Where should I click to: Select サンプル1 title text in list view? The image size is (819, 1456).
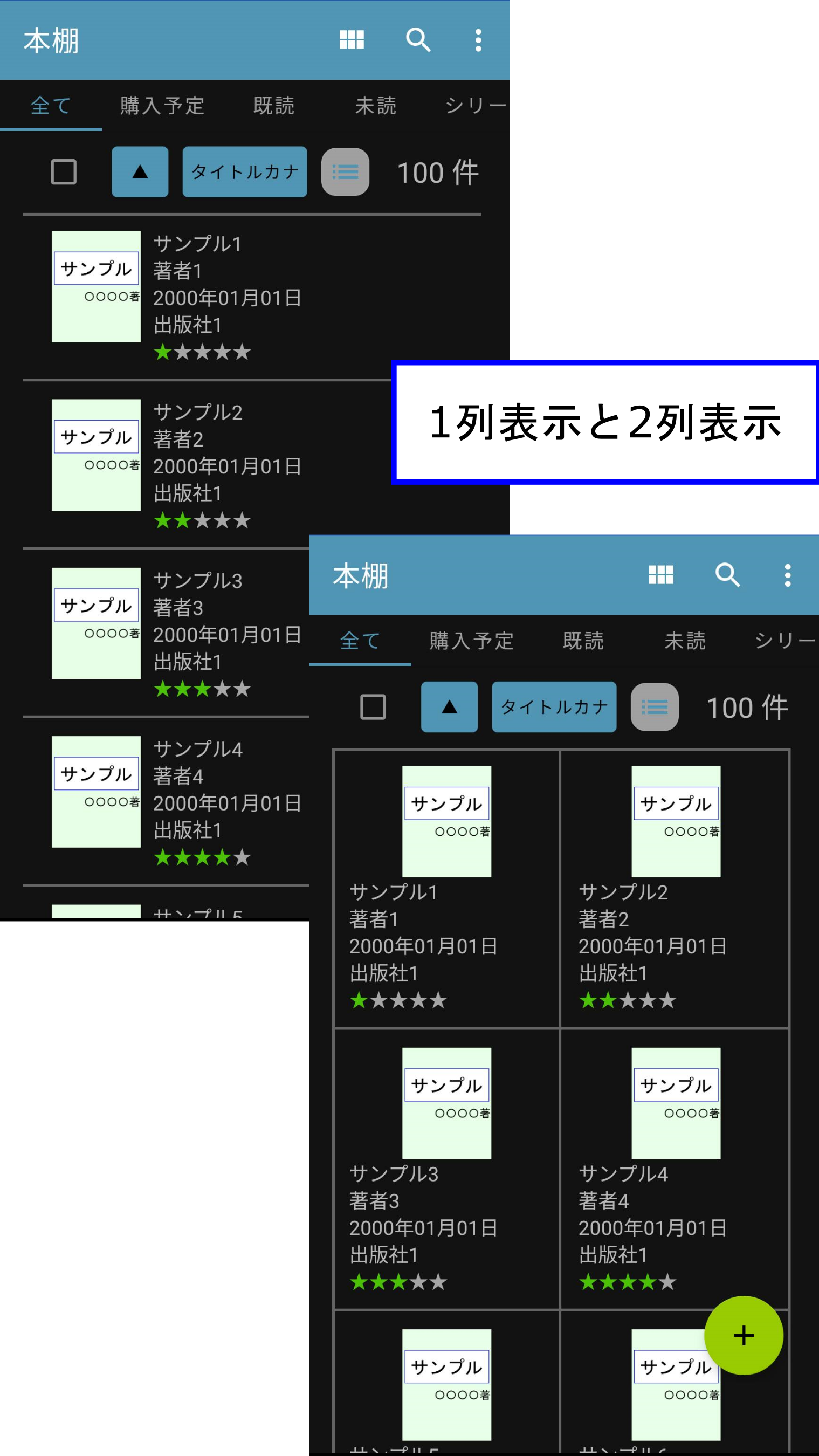click(x=198, y=244)
